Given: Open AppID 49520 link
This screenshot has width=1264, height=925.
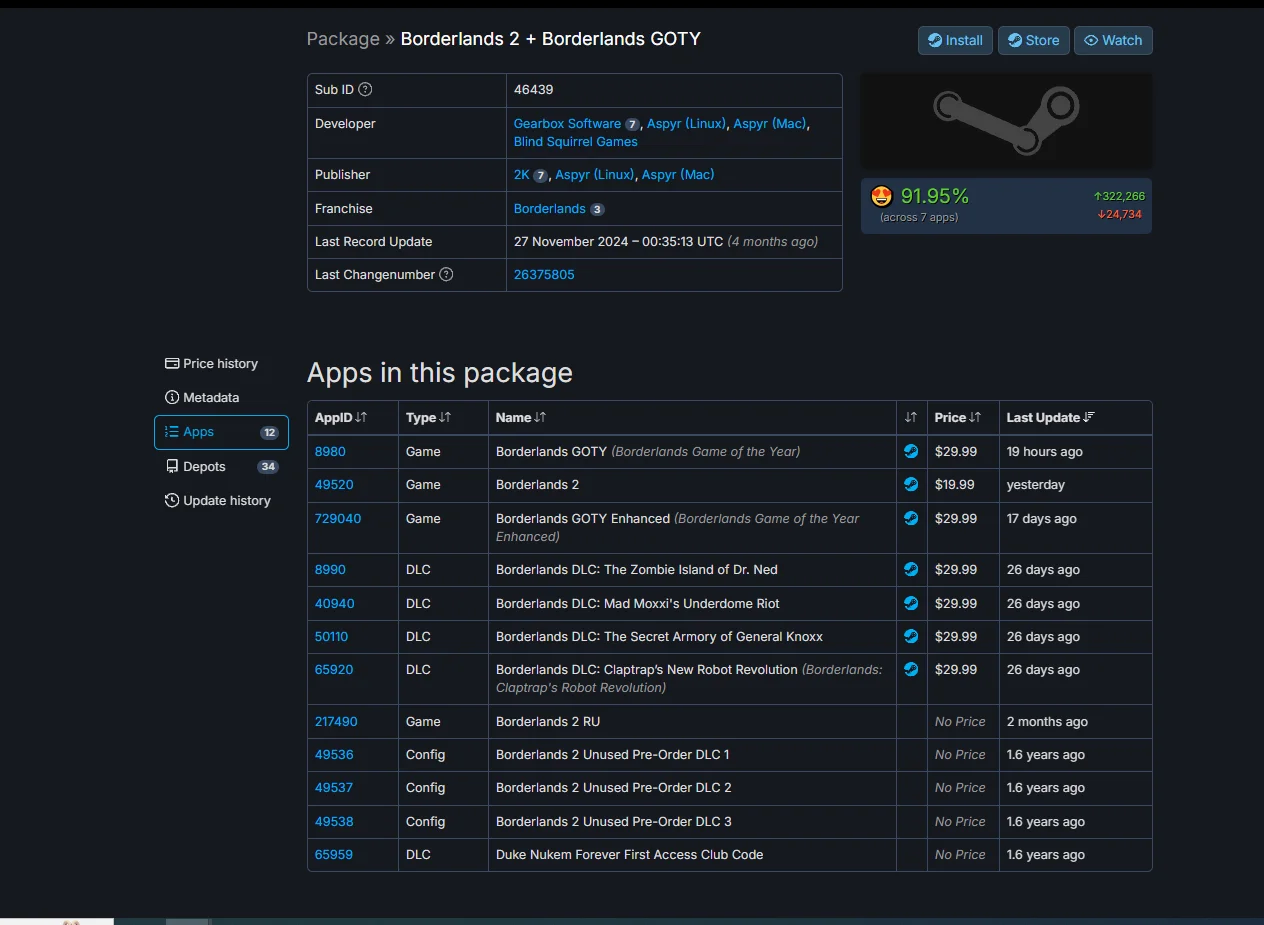Looking at the screenshot, I should tap(334, 484).
